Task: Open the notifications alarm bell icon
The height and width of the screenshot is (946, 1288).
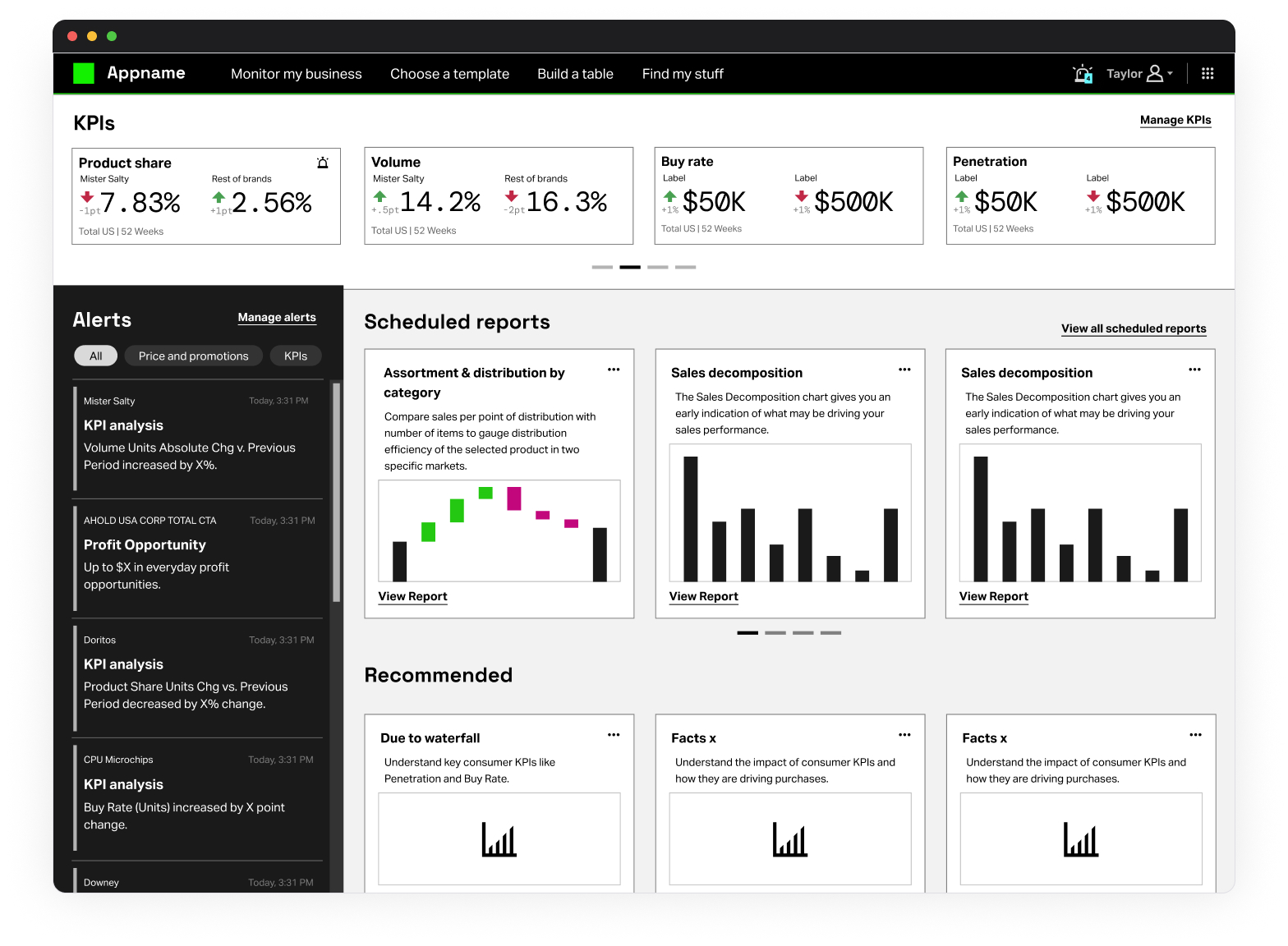Action: [1083, 74]
